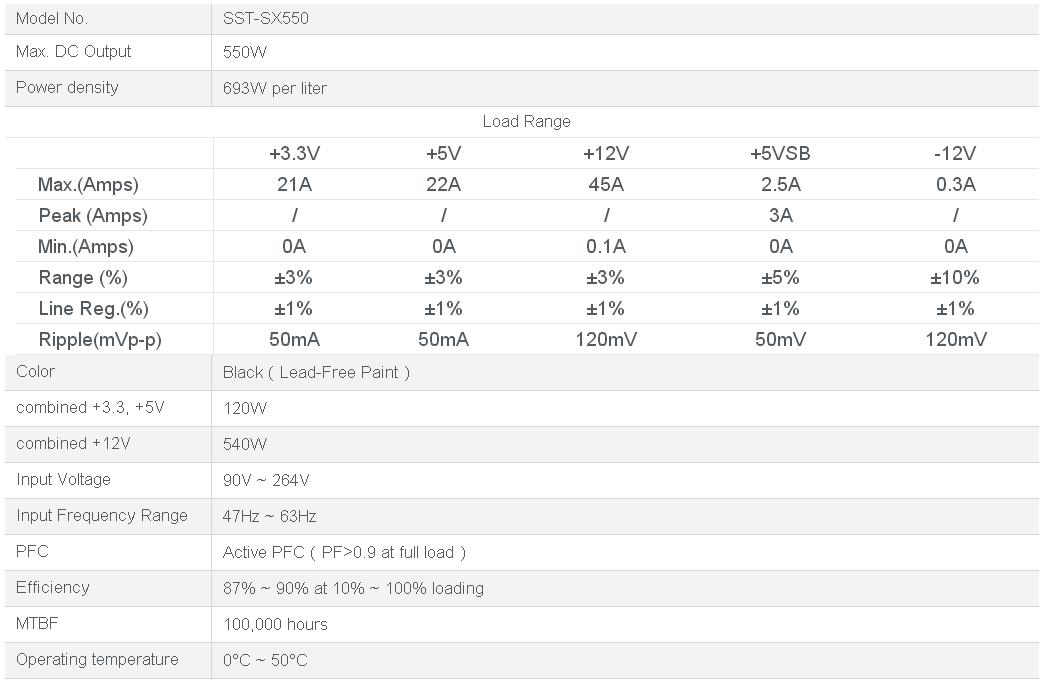This screenshot has width=1041, height=680.
Task: Select the Black (Lead-Free Paint) color value
Action: point(316,372)
